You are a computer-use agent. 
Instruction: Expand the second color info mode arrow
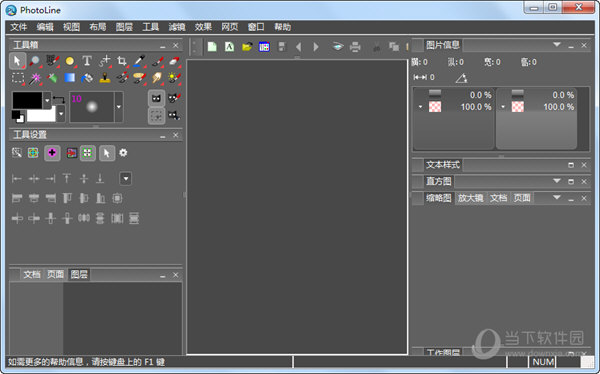503,107
